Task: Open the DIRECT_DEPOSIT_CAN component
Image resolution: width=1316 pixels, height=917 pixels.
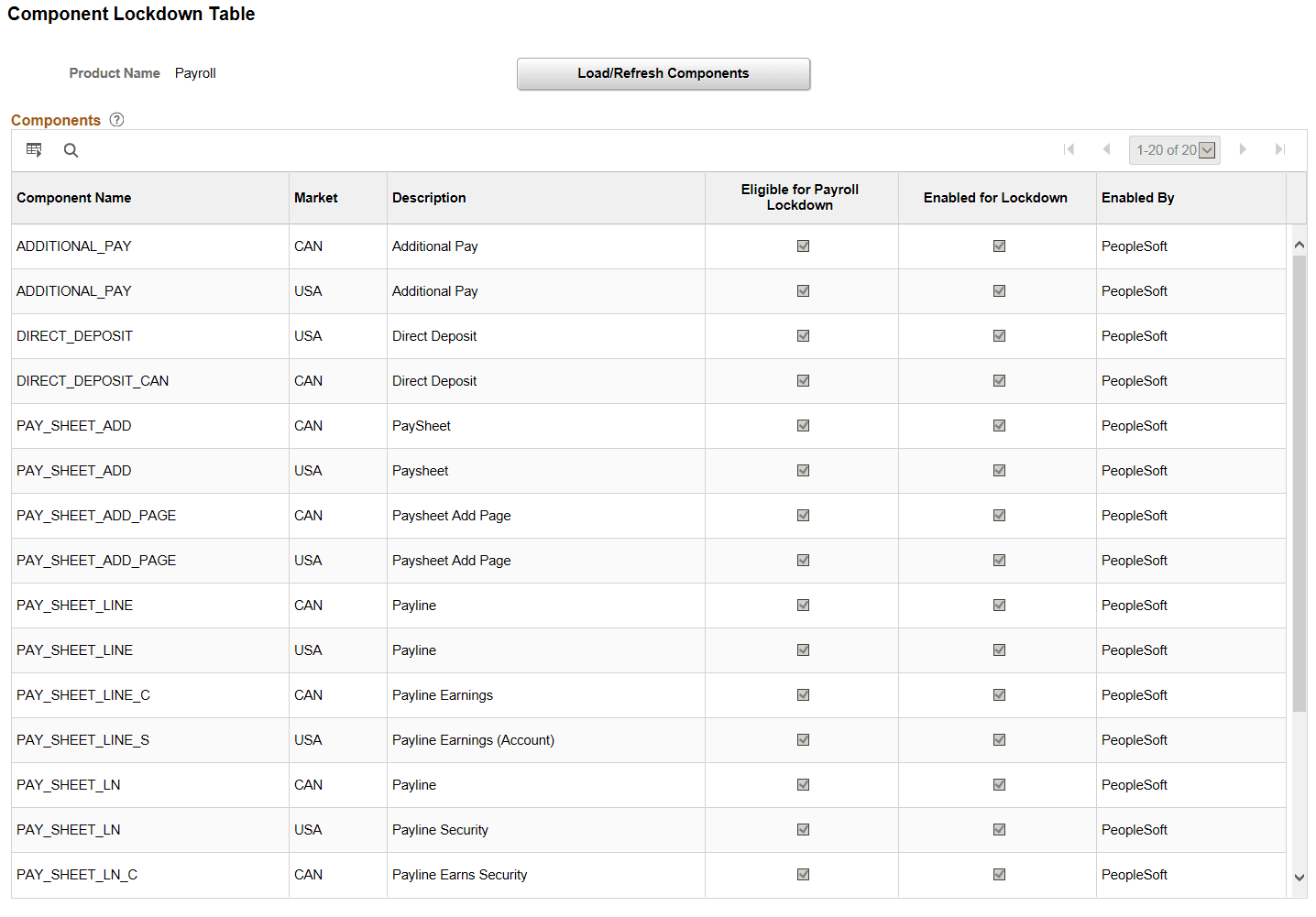Action: (92, 380)
